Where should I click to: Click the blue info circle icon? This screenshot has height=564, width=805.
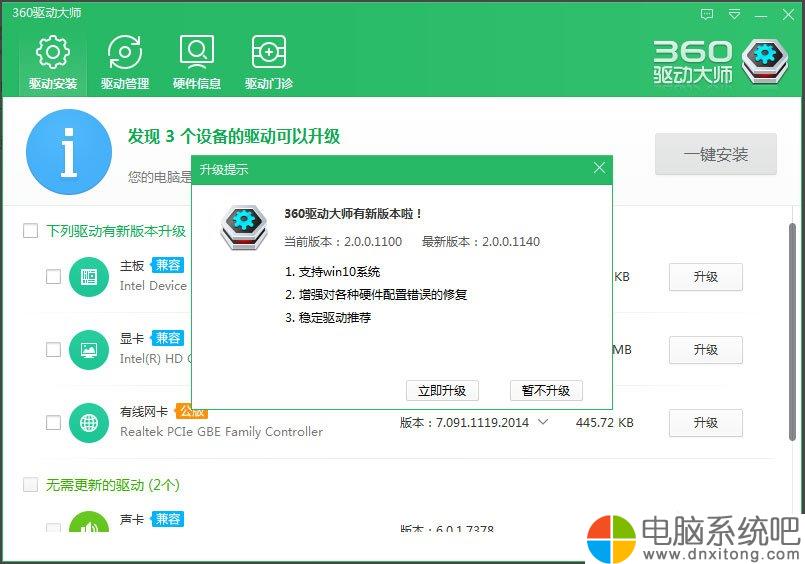(69, 152)
